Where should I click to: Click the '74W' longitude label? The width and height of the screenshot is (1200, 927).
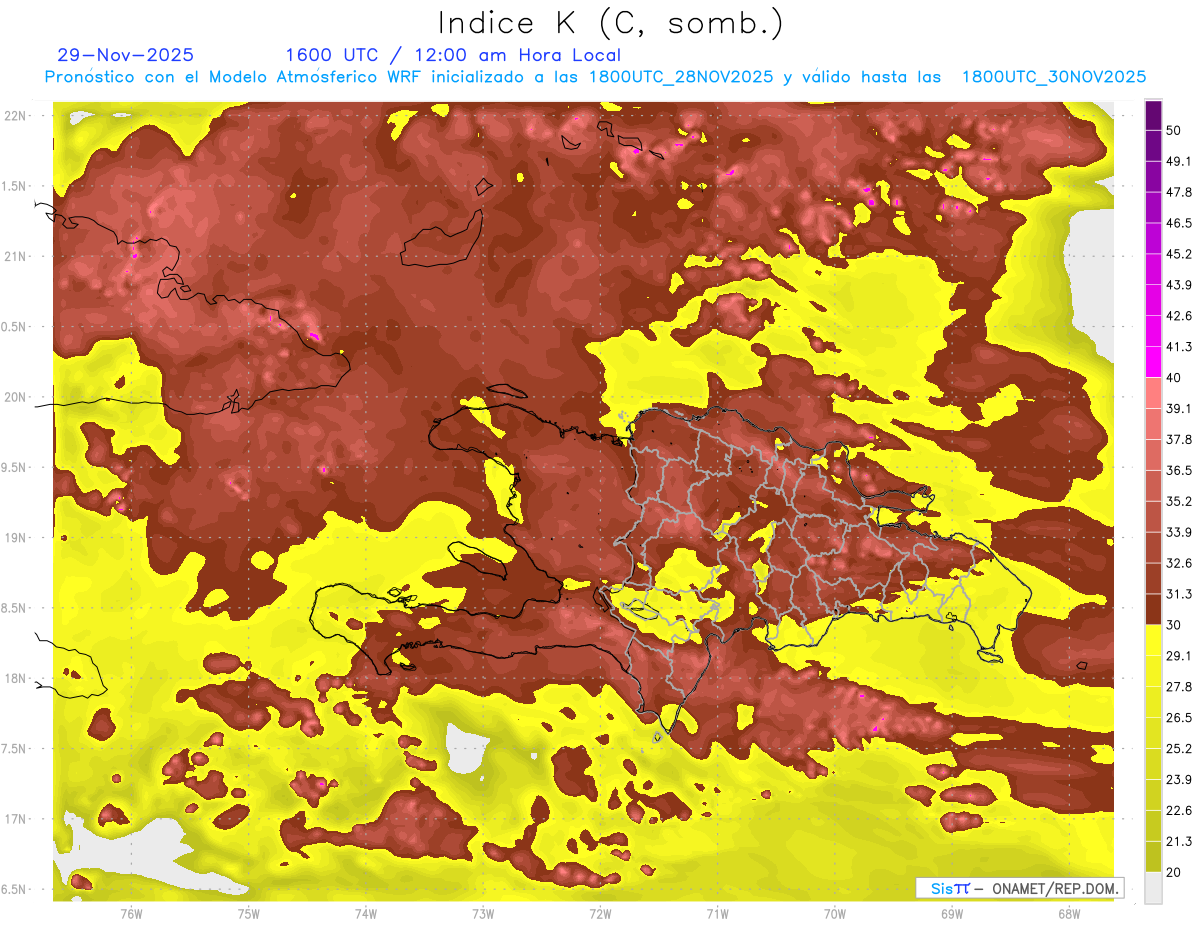click(366, 913)
